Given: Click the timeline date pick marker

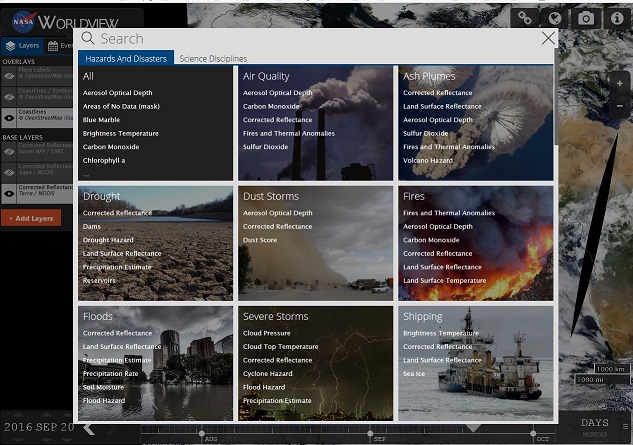Looking at the screenshot, I should point(473,428).
